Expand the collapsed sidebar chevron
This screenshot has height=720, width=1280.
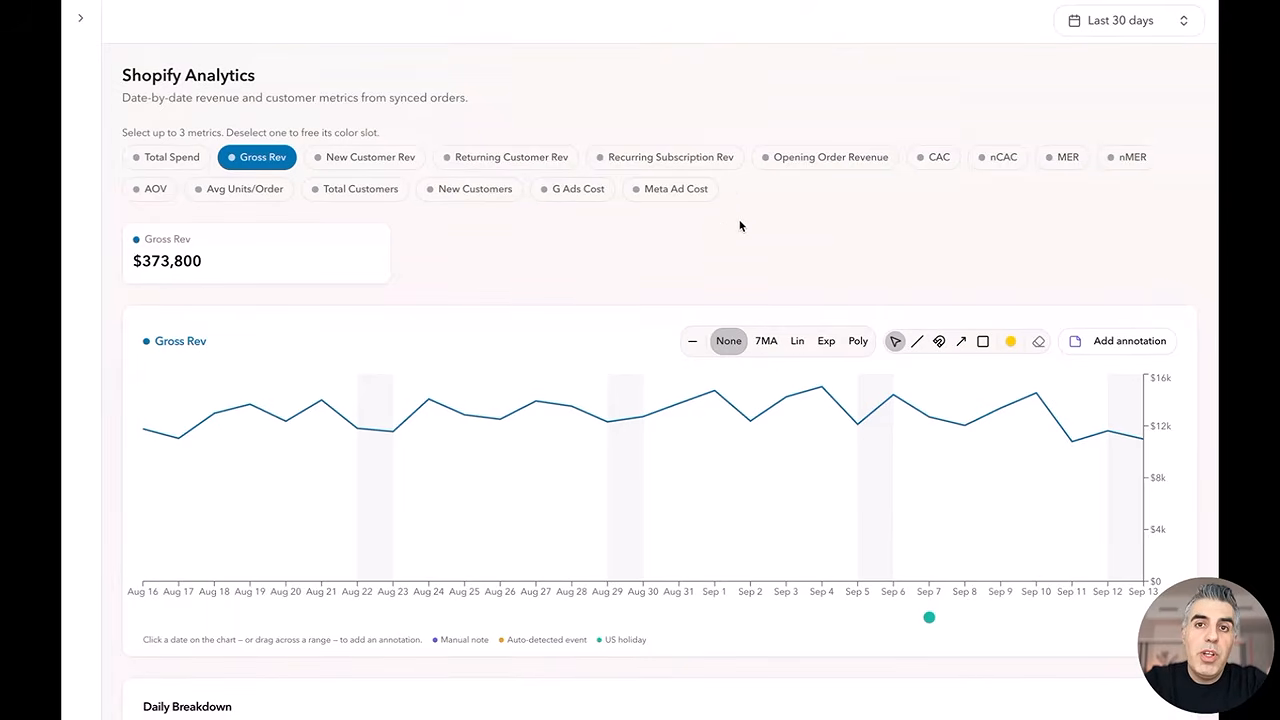coord(81,18)
